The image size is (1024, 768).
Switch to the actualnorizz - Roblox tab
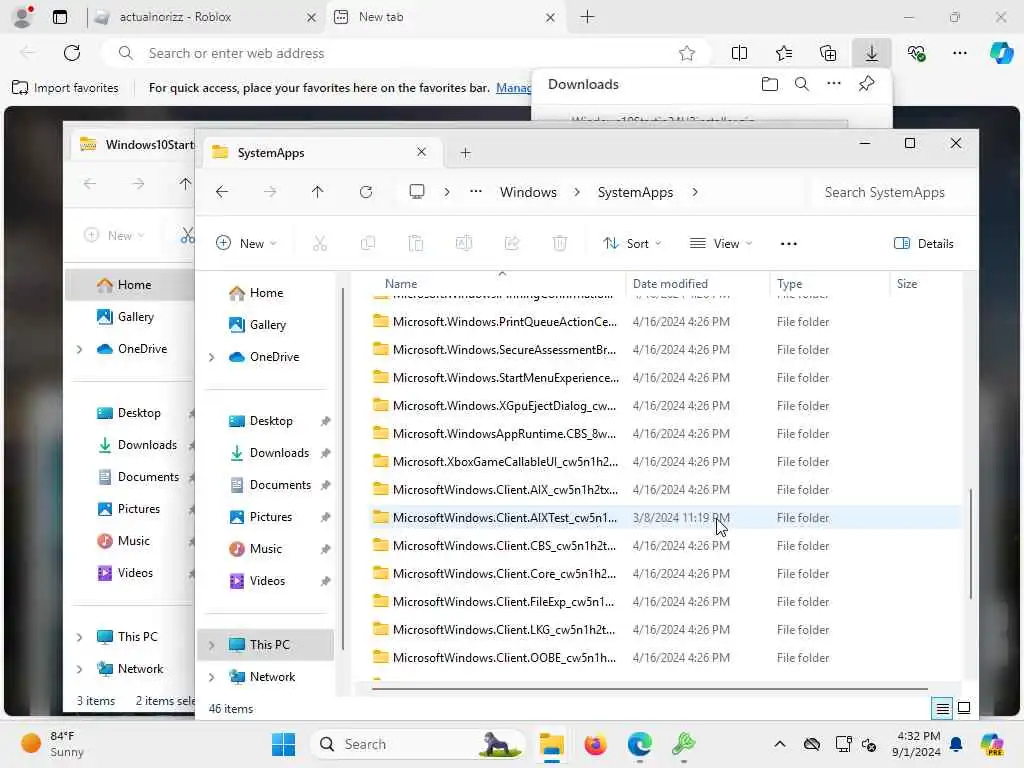click(206, 17)
